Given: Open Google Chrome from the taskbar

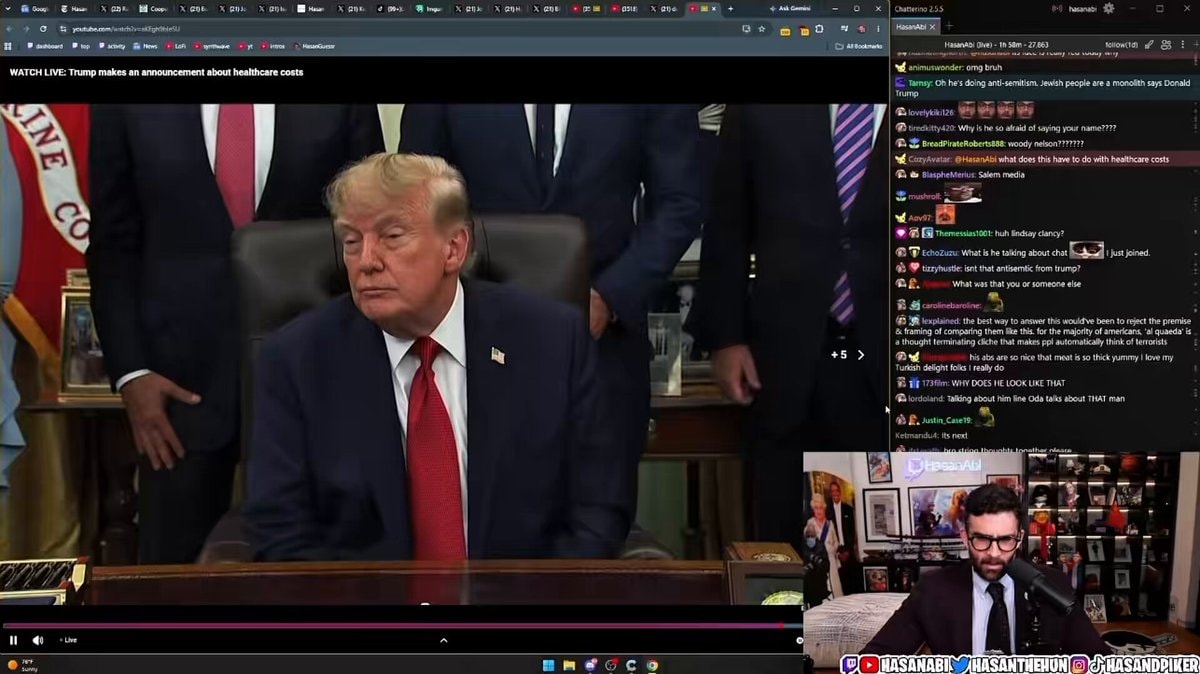Looking at the screenshot, I should point(652,664).
